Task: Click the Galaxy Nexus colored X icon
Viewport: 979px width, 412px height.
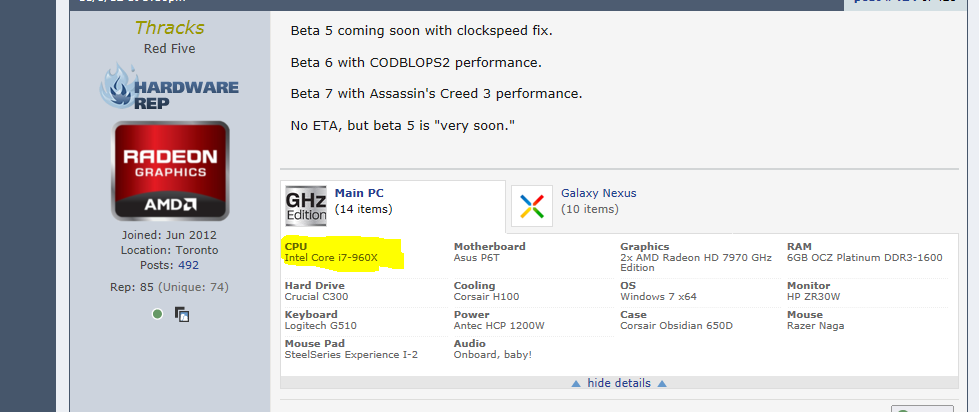Action: [532, 206]
